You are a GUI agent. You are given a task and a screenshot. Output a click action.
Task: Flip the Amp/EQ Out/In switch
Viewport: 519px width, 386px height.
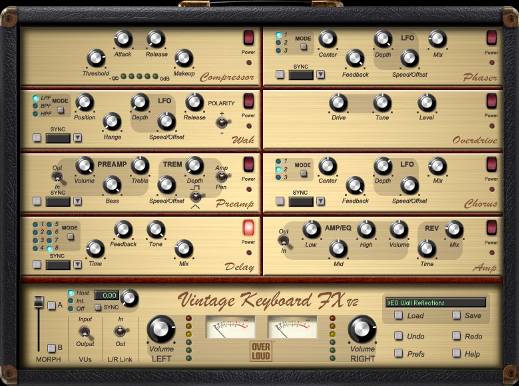click(284, 241)
